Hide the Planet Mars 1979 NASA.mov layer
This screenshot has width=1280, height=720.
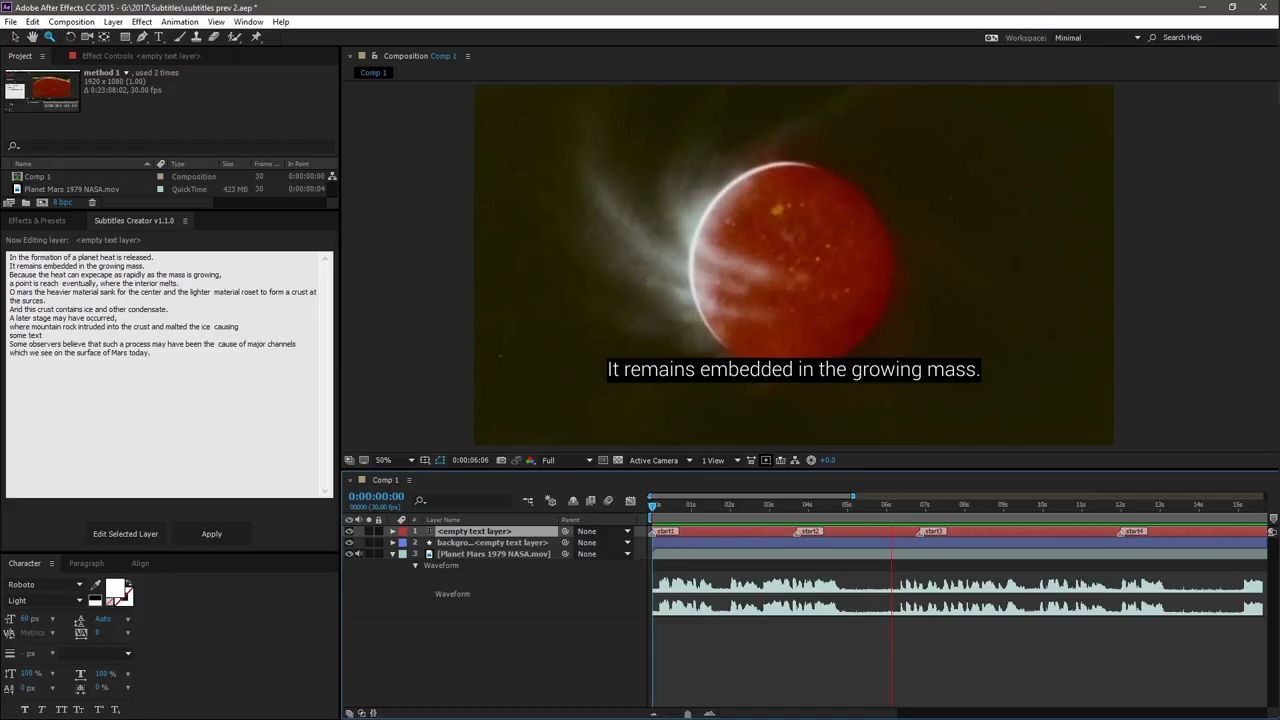pos(349,554)
